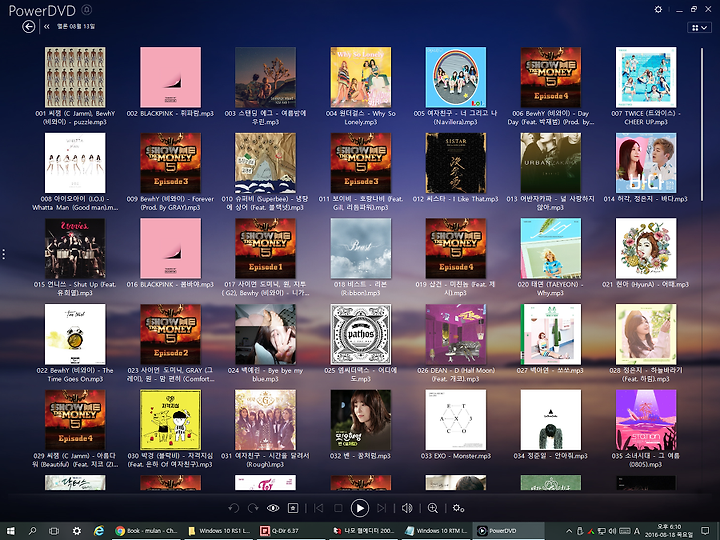Open PowerDVD settings gear at top right

(658, 9)
